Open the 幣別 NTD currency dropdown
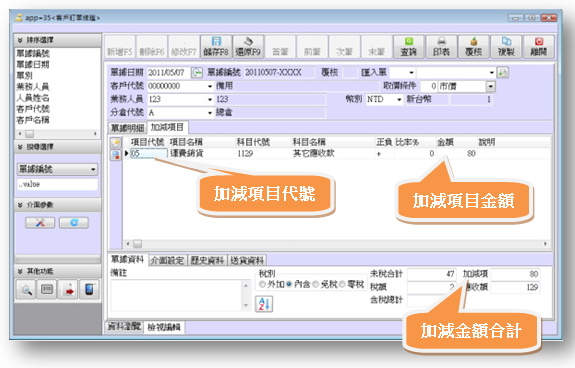Viewport: 575px width, 368px height. click(399, 99)
